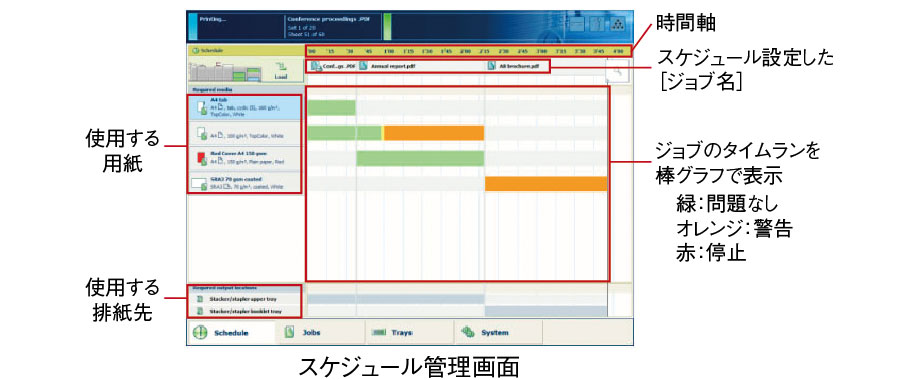Screen dimensions: 920x380
Task: Click the 2:15 mark on the time axis
Action: click(485, 51)
